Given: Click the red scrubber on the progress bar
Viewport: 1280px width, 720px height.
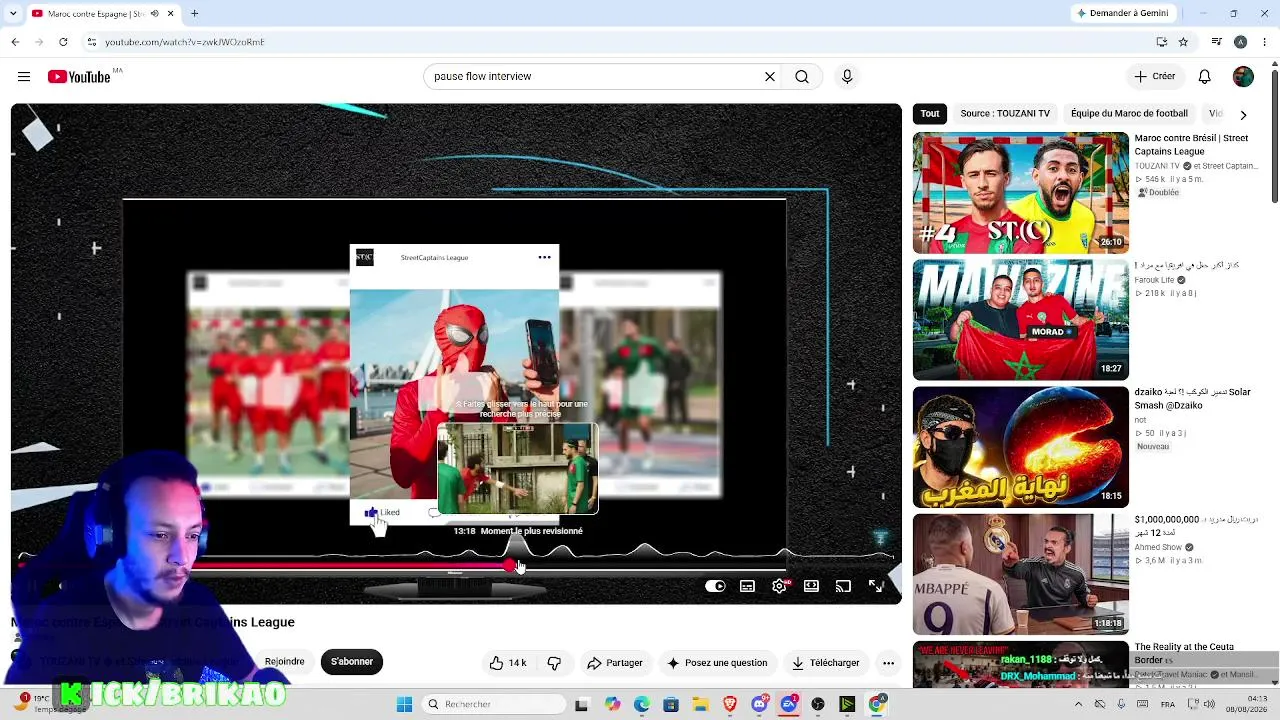Looking at the screenshot, I should coord(510,566).
